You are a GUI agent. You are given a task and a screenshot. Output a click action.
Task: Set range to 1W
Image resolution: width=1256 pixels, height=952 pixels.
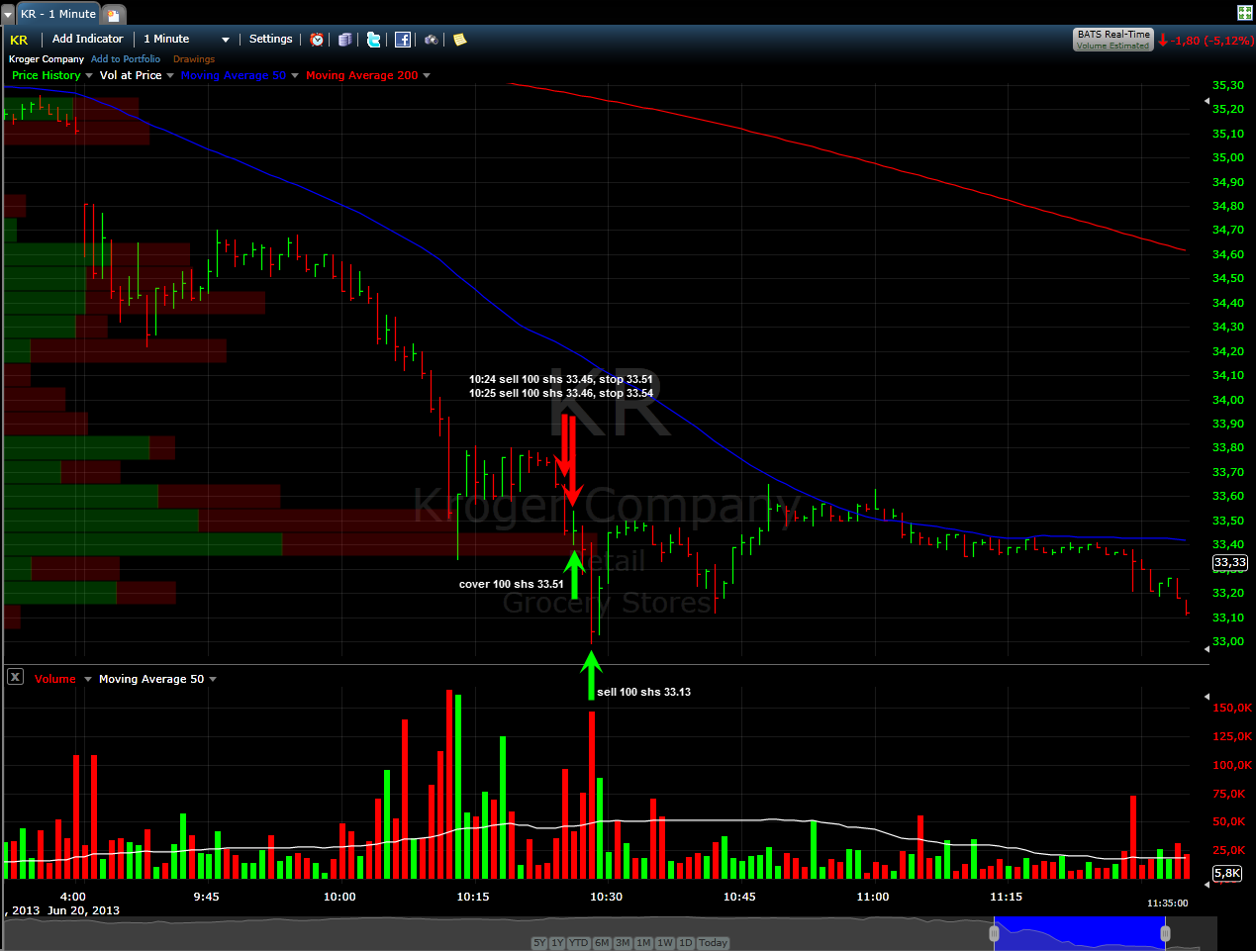pyautogui.click(x=665, y=943)
